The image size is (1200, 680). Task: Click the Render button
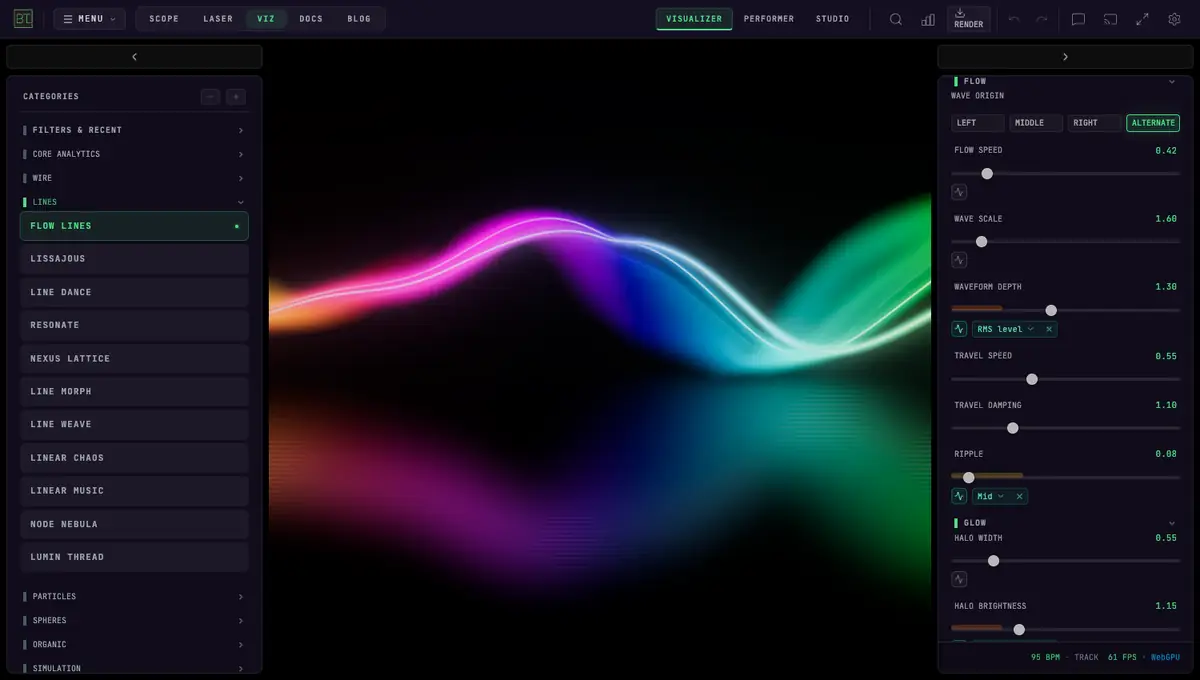click(968, 19)
